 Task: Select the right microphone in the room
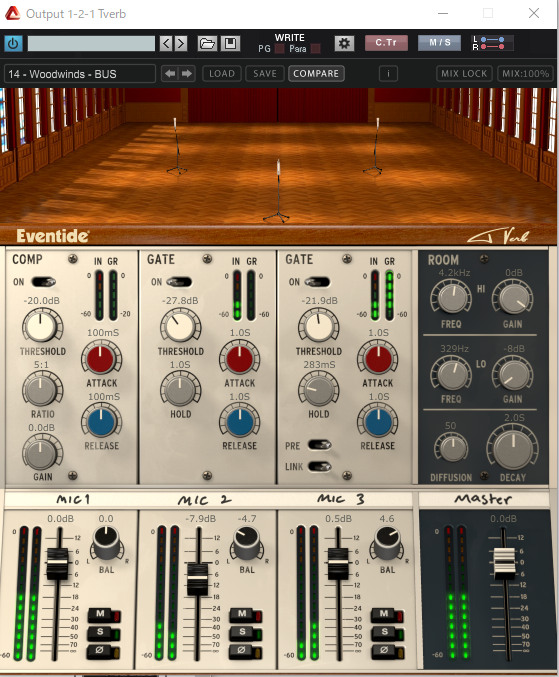click(x=375, y=146)
